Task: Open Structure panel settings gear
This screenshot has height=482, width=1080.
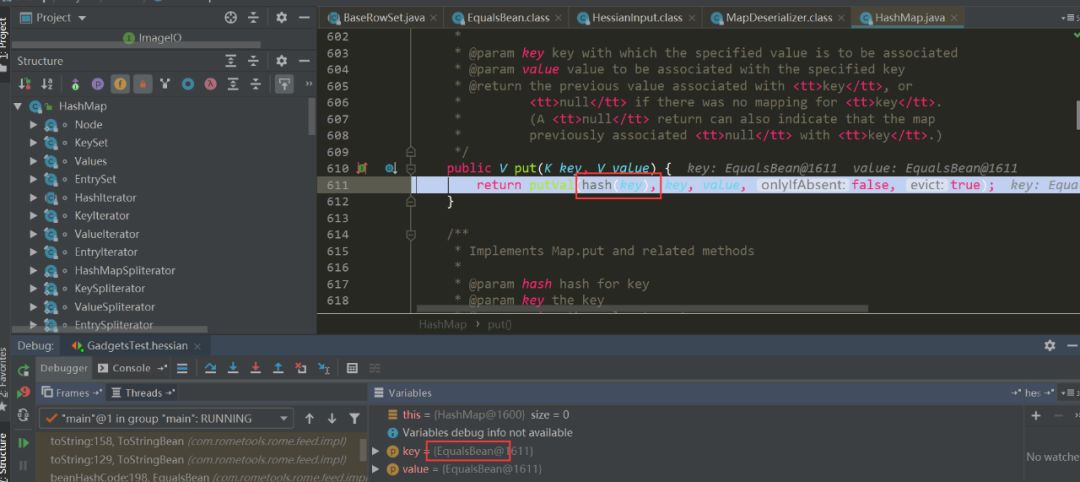Action: [281, 61]
